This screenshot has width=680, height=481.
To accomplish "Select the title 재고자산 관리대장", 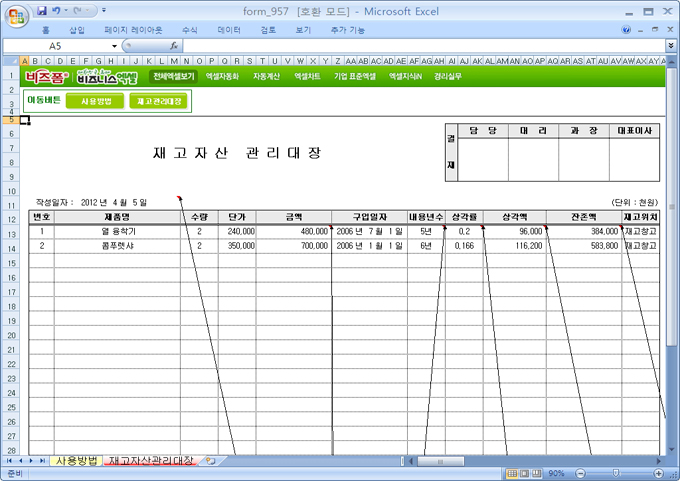I will (237, 153).
